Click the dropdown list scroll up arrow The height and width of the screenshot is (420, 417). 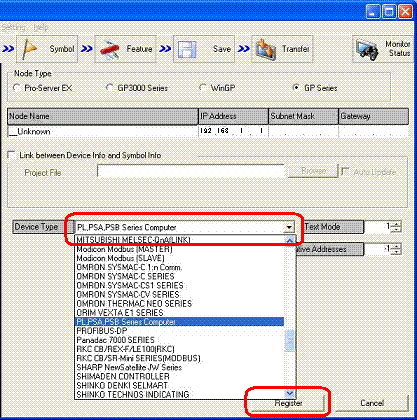[x=290, y=240]
